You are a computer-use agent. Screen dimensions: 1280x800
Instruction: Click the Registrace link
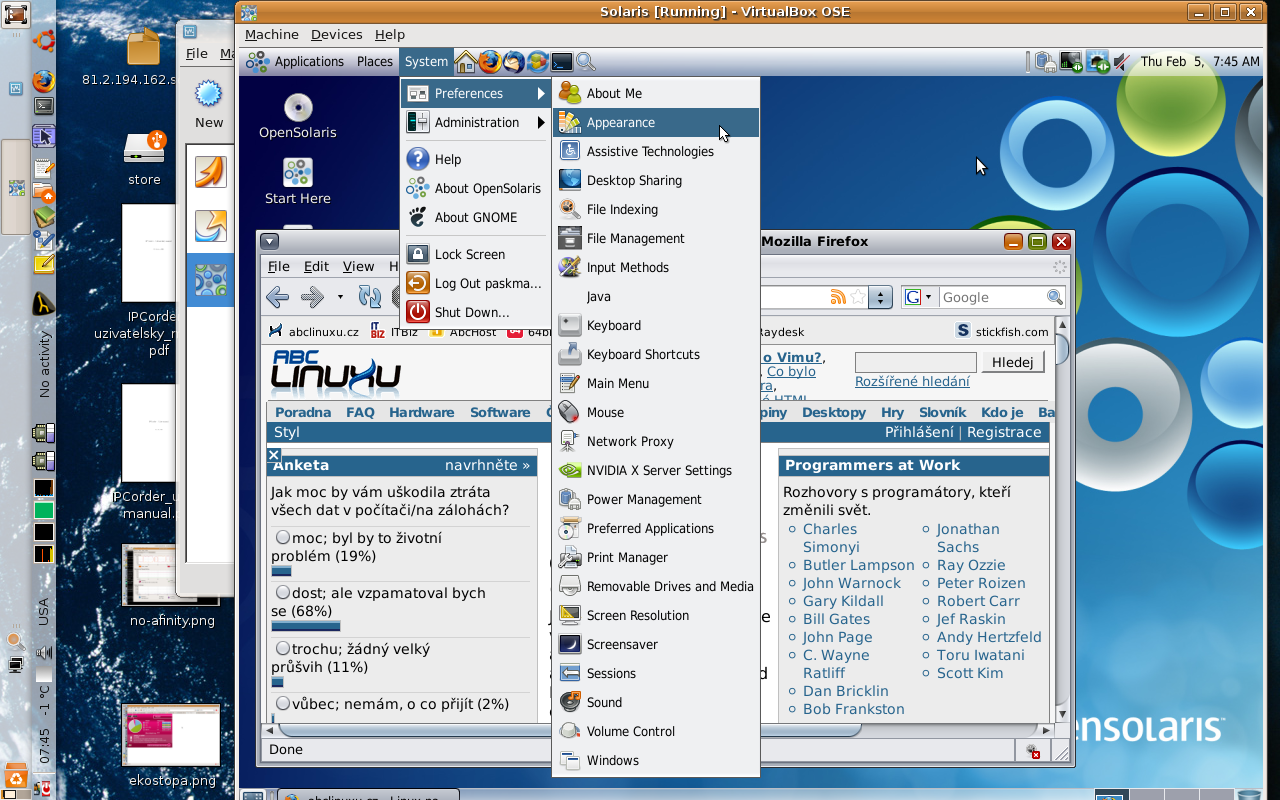[1004, 432]
